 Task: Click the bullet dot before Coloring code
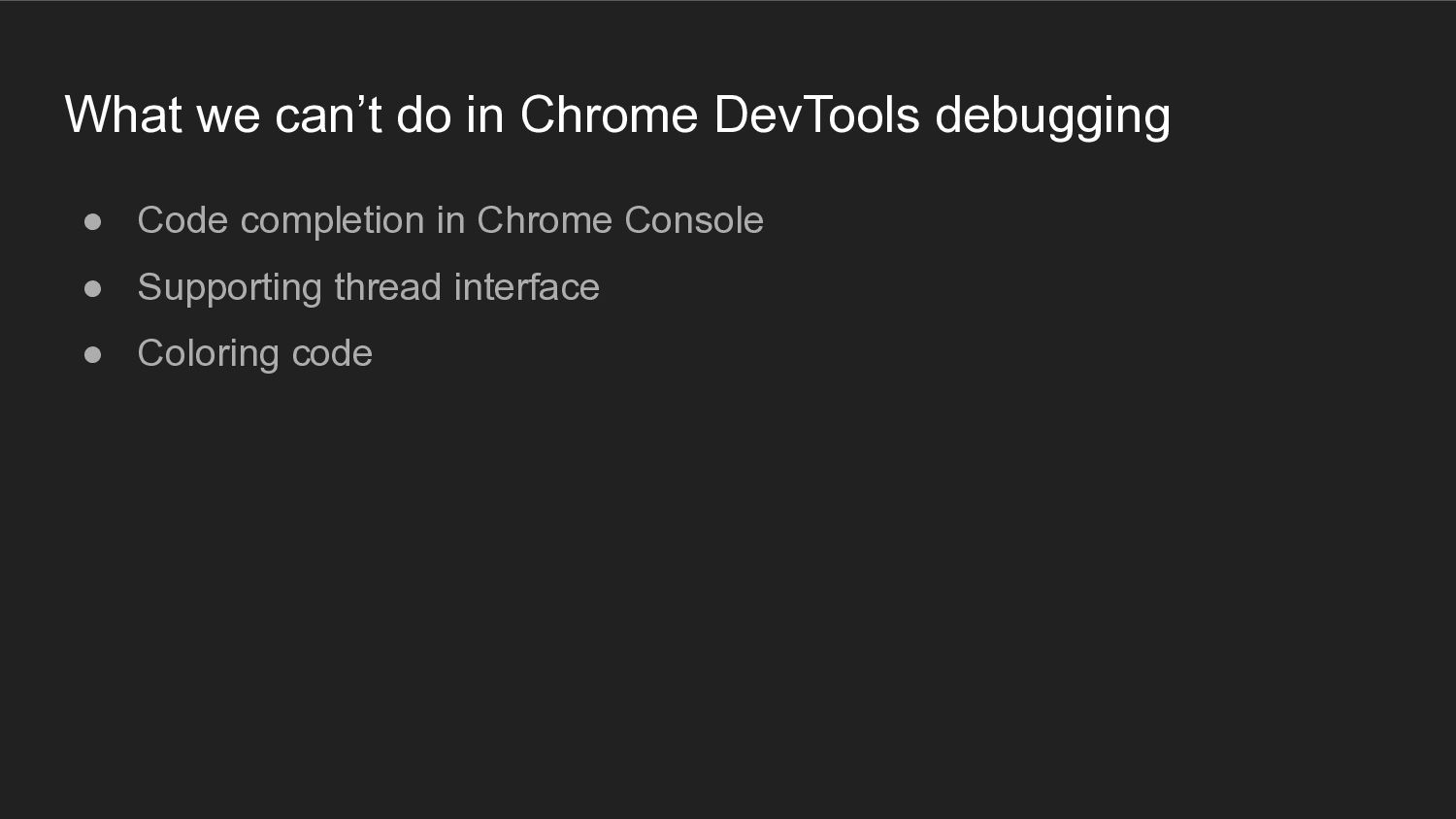pos(93,355)
